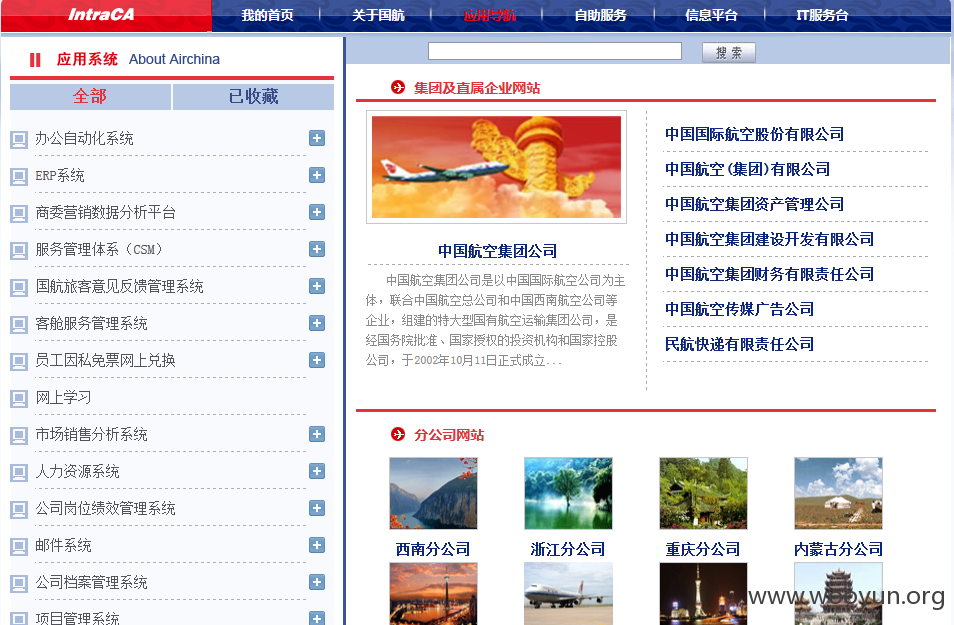The width and height of the screenshot is (954, 625).
Task: Open 客舱服务管理系统 in the system list
Action: [x=91, y=323]
